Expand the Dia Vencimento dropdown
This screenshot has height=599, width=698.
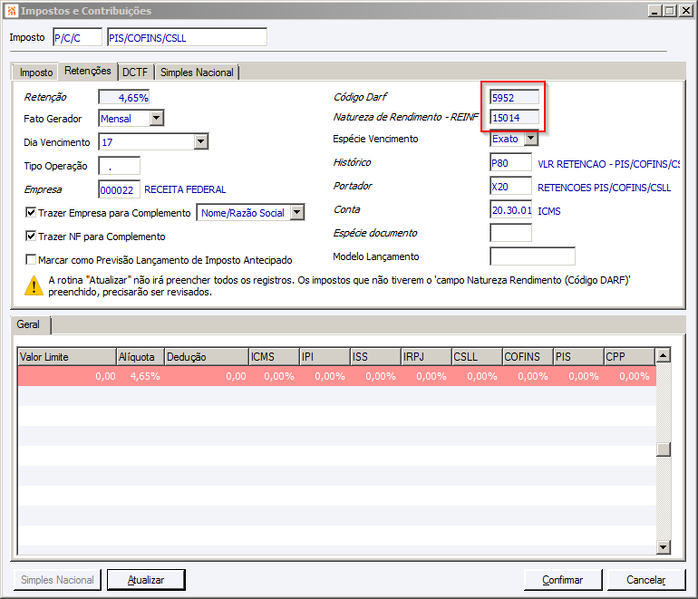point(201,142)
